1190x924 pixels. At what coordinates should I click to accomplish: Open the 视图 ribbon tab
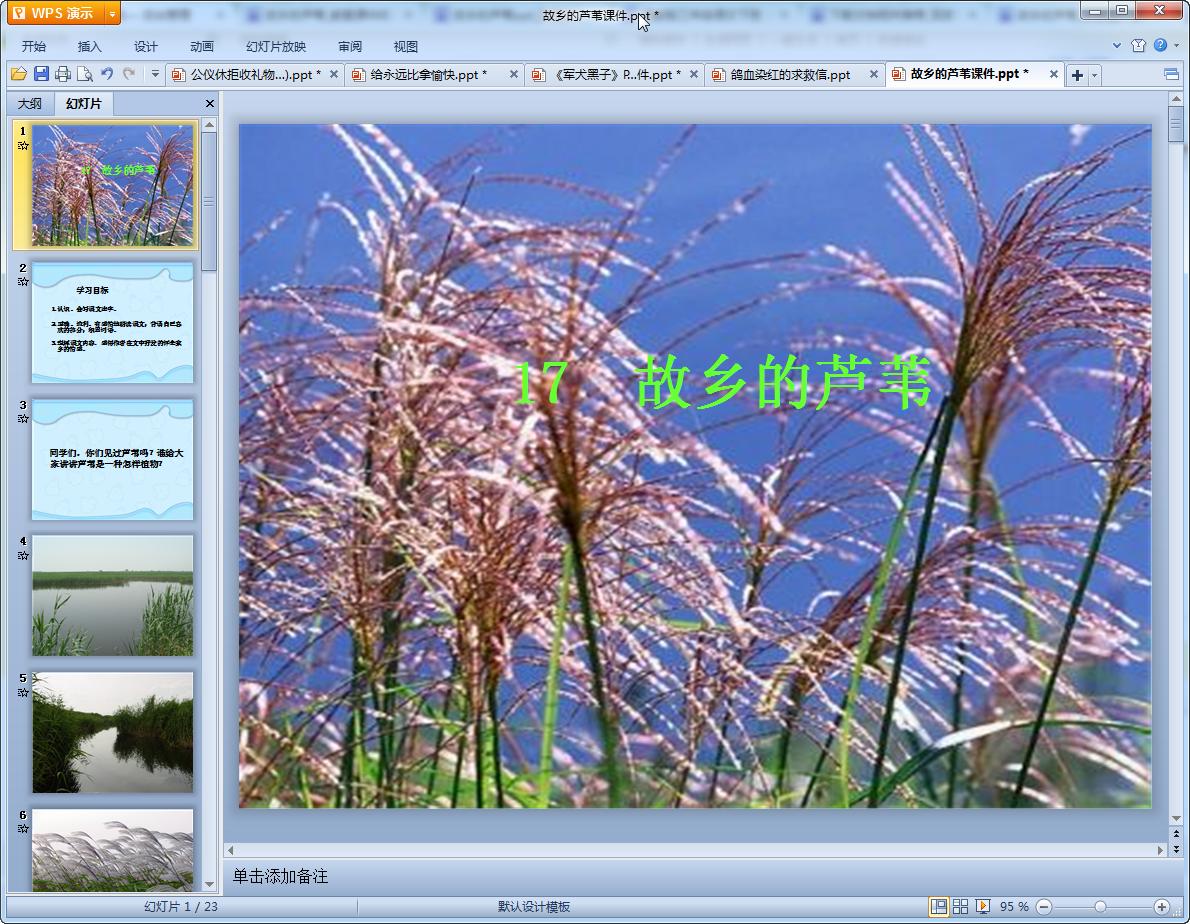tap(406, 46)
